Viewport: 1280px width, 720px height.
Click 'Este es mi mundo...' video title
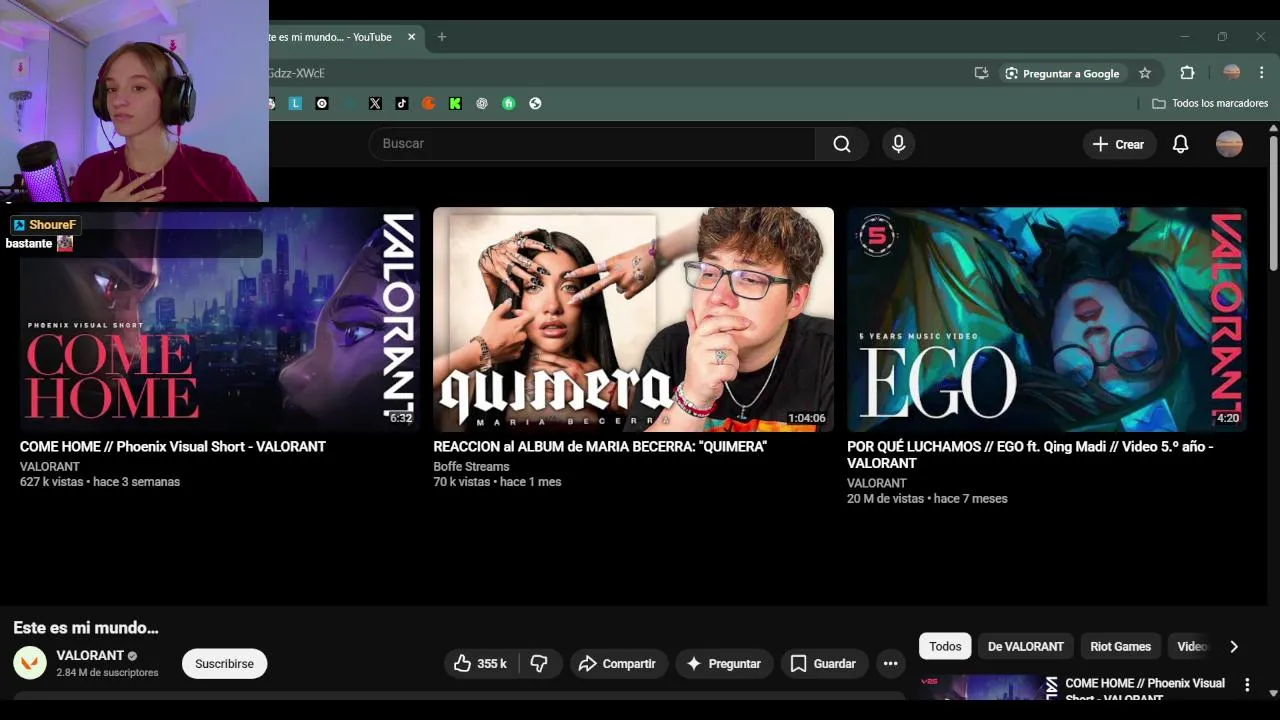[86, 628]
